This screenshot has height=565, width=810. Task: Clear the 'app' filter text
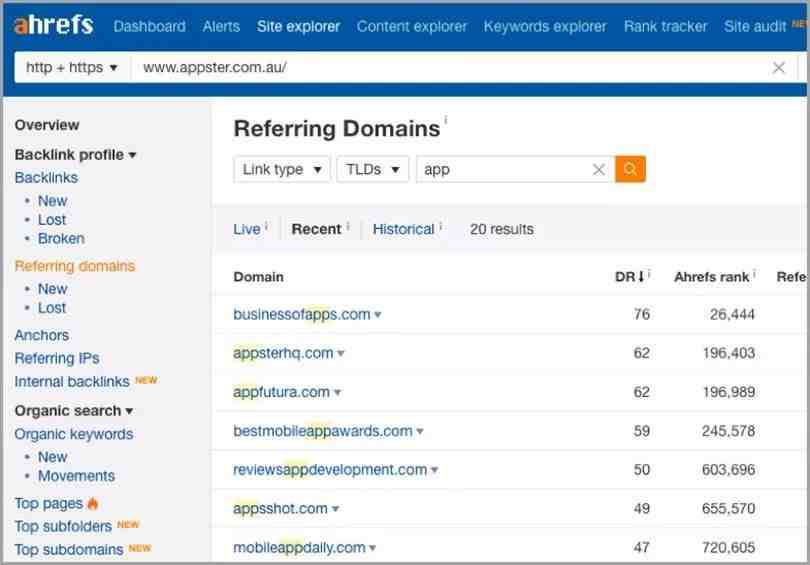599,169
